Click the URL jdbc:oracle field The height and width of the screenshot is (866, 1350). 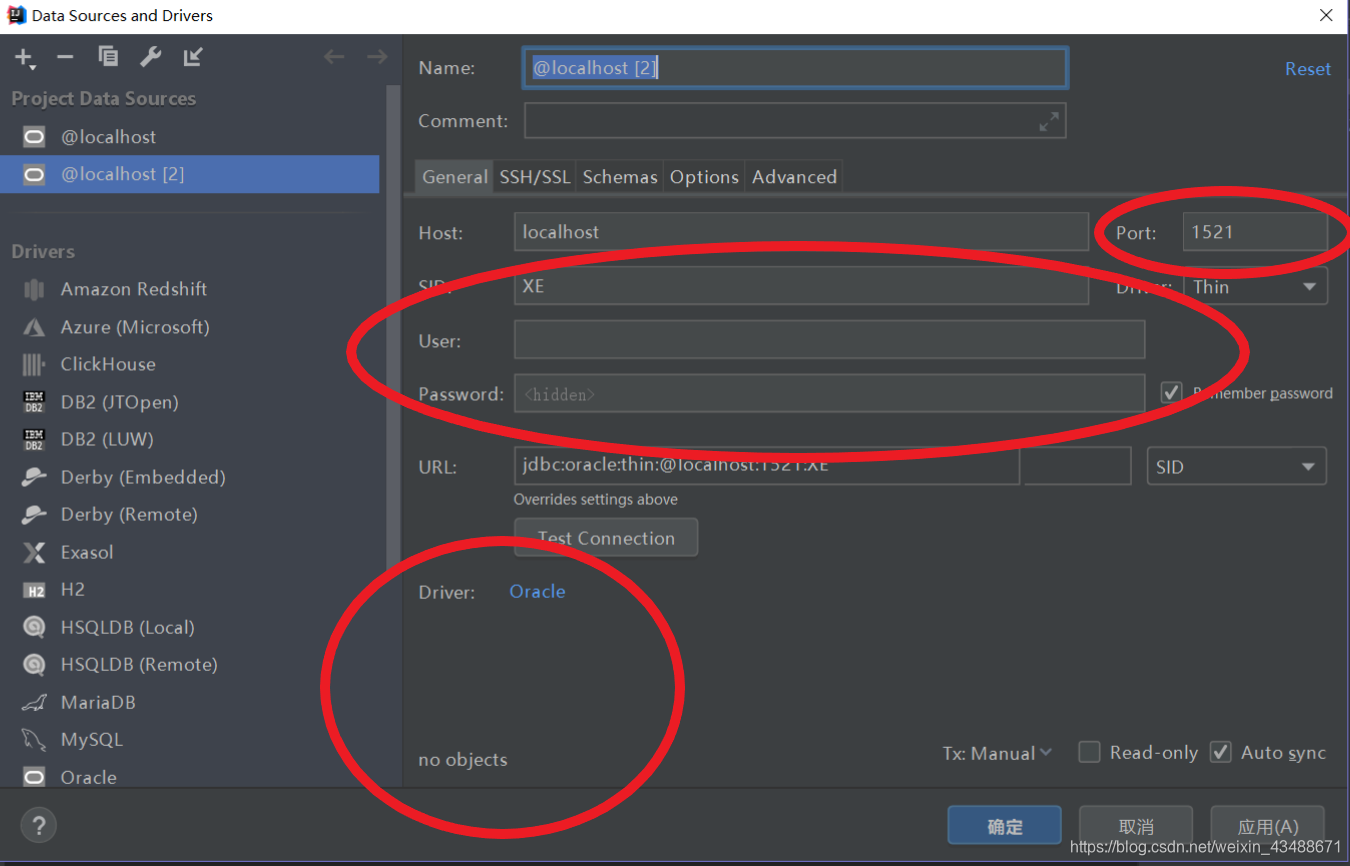pyautogui.click(x=766, y=466)
